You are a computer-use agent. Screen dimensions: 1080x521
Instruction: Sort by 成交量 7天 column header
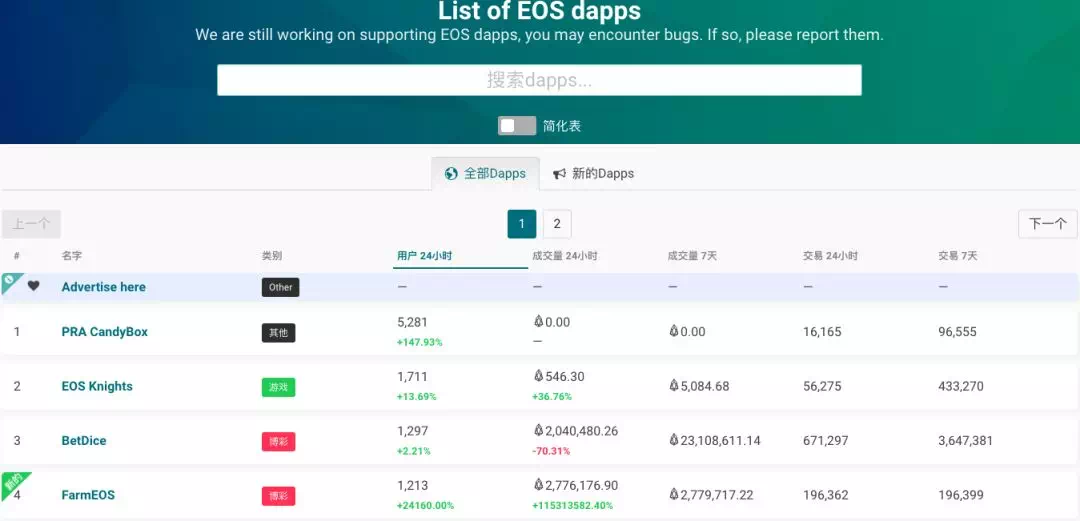coord(692,256)
